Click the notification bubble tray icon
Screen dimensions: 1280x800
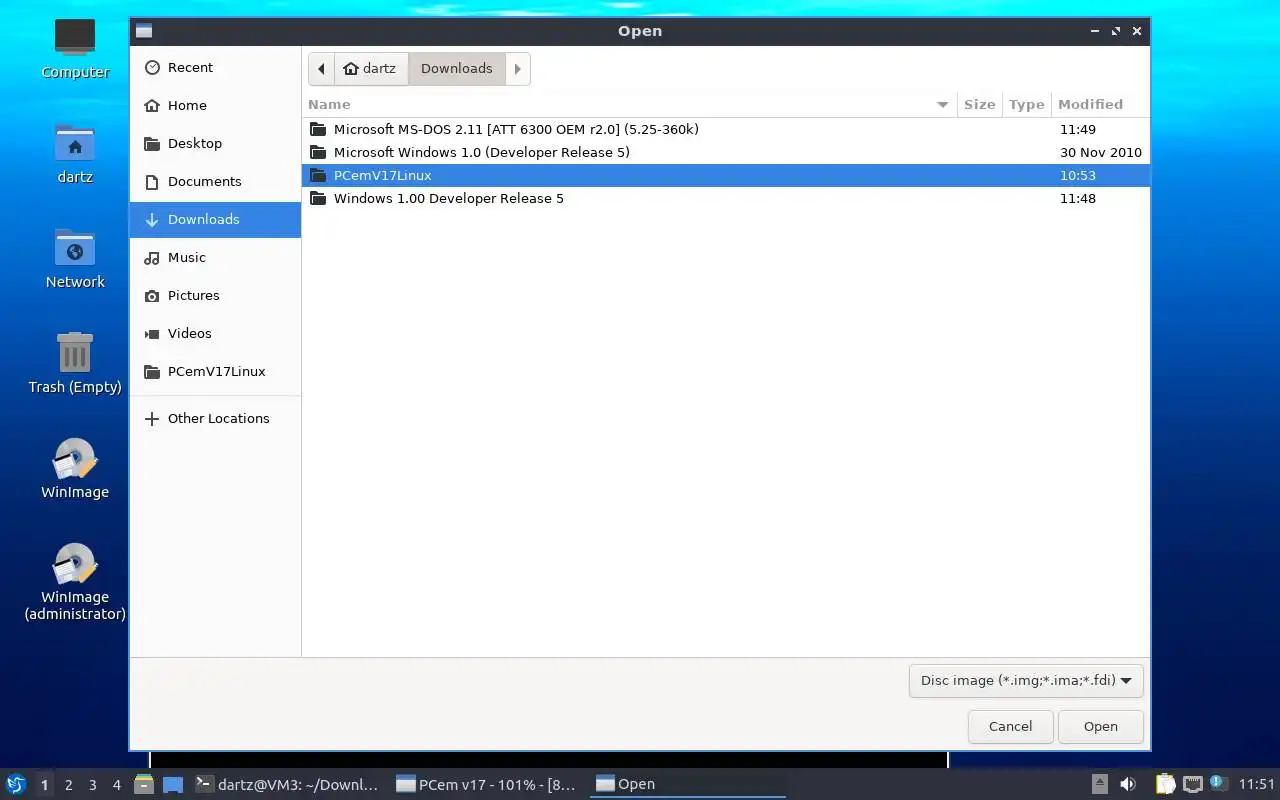coord(1218,783)
